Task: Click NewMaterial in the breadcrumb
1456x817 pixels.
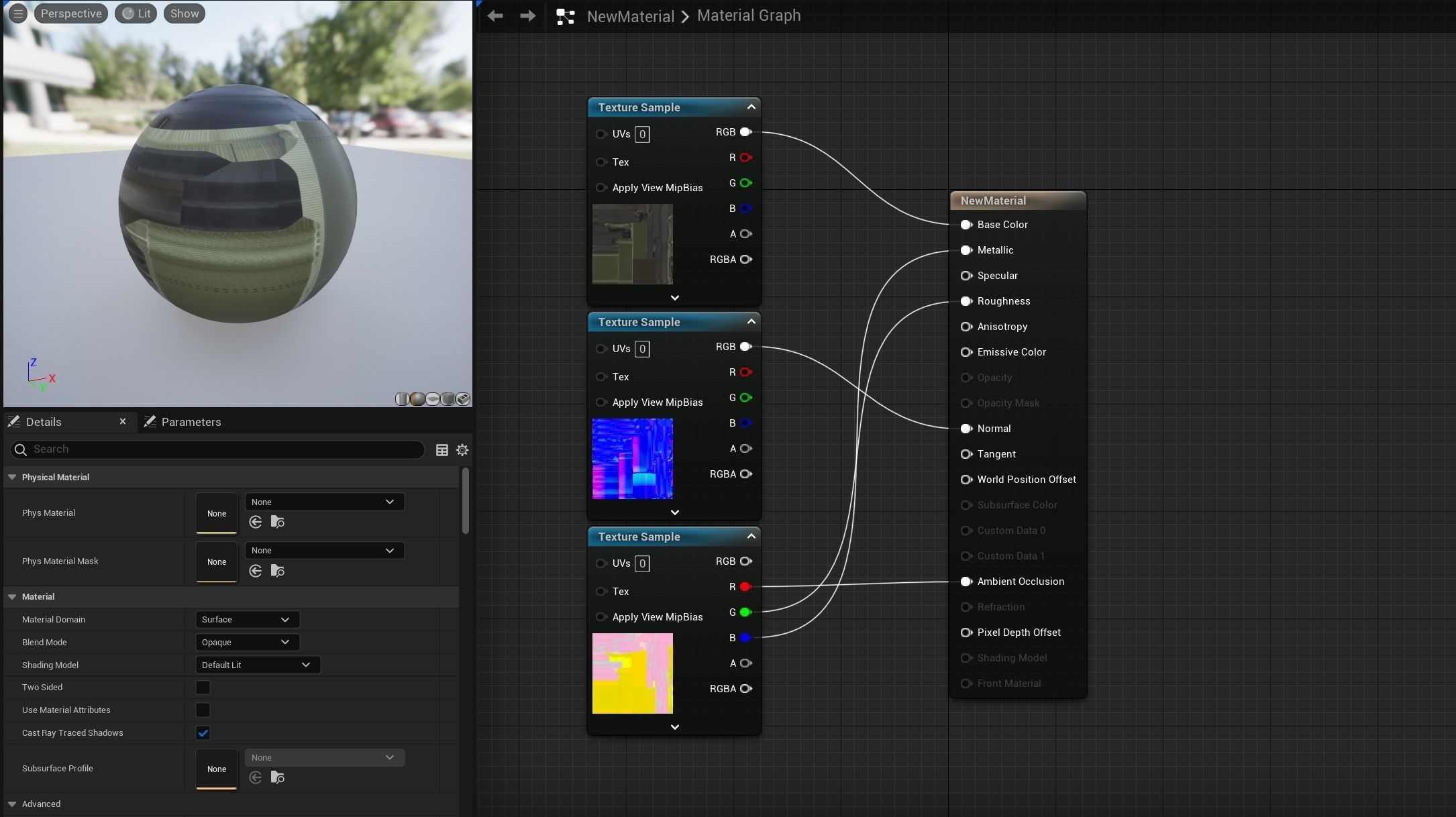Action: (x=630, y=16)
